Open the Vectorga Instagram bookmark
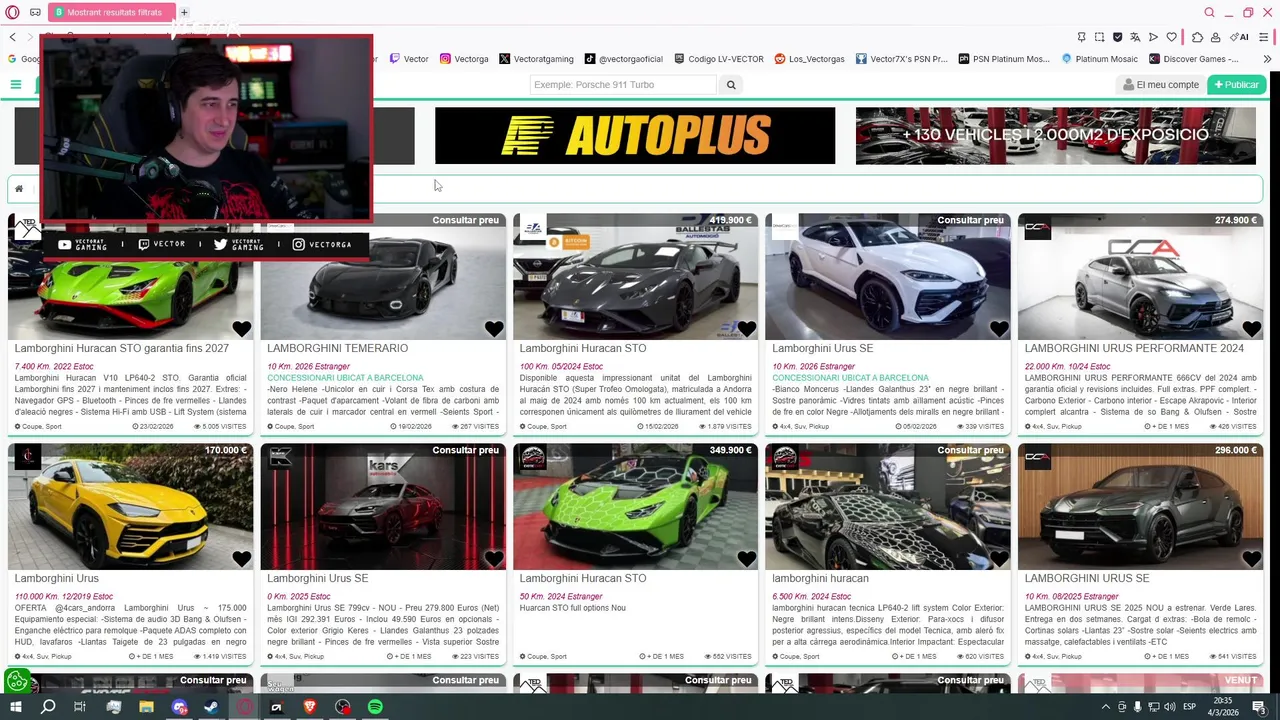The width and height of the screenshot is (1280, 720). (x=464, y=59)
